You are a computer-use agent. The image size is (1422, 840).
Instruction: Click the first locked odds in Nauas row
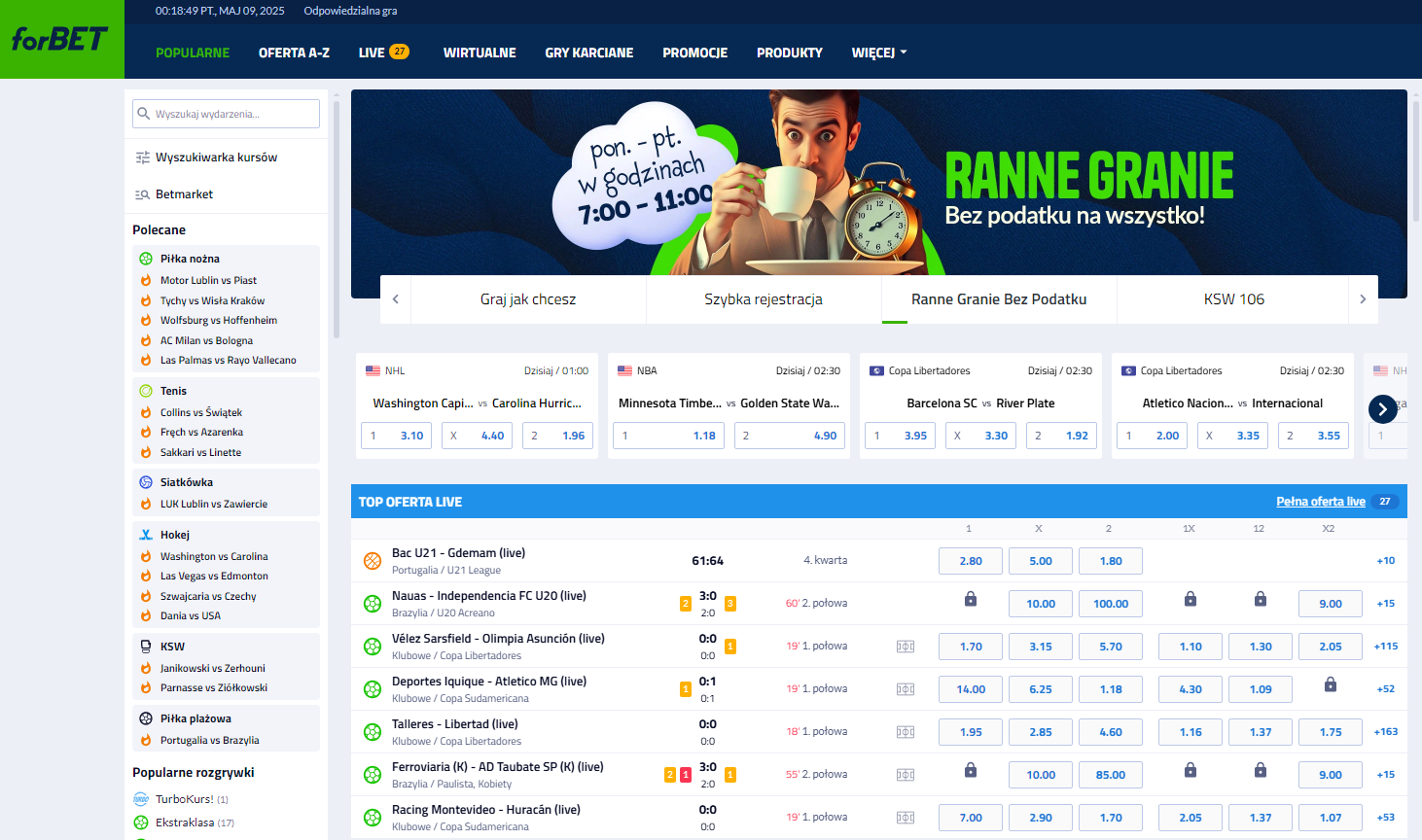[x=971, y=600]
